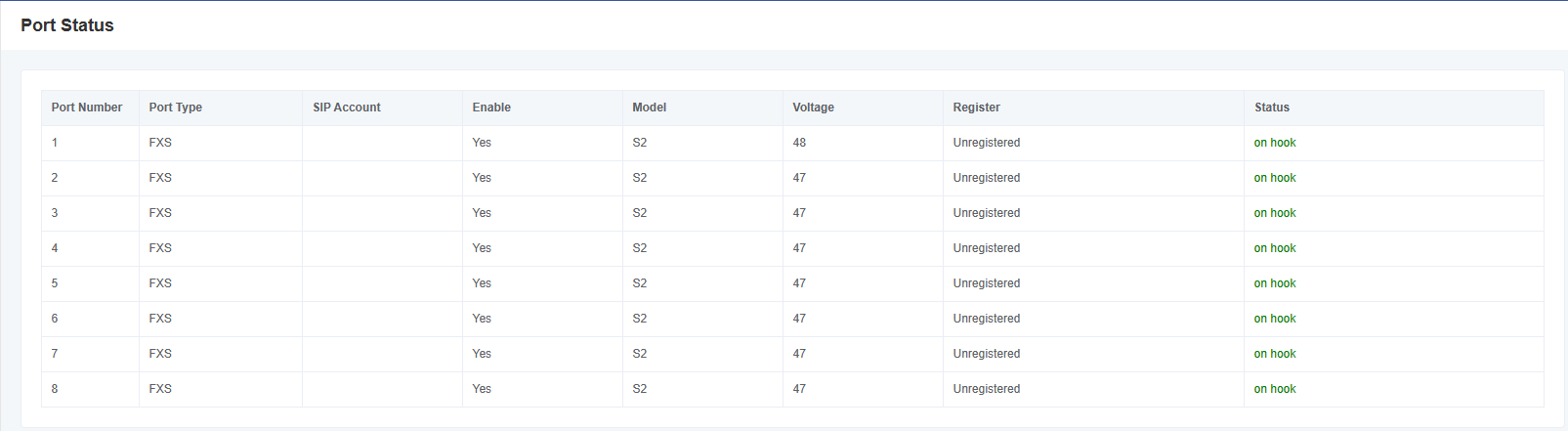Click on hook status for port 3

pos(1275,213)
